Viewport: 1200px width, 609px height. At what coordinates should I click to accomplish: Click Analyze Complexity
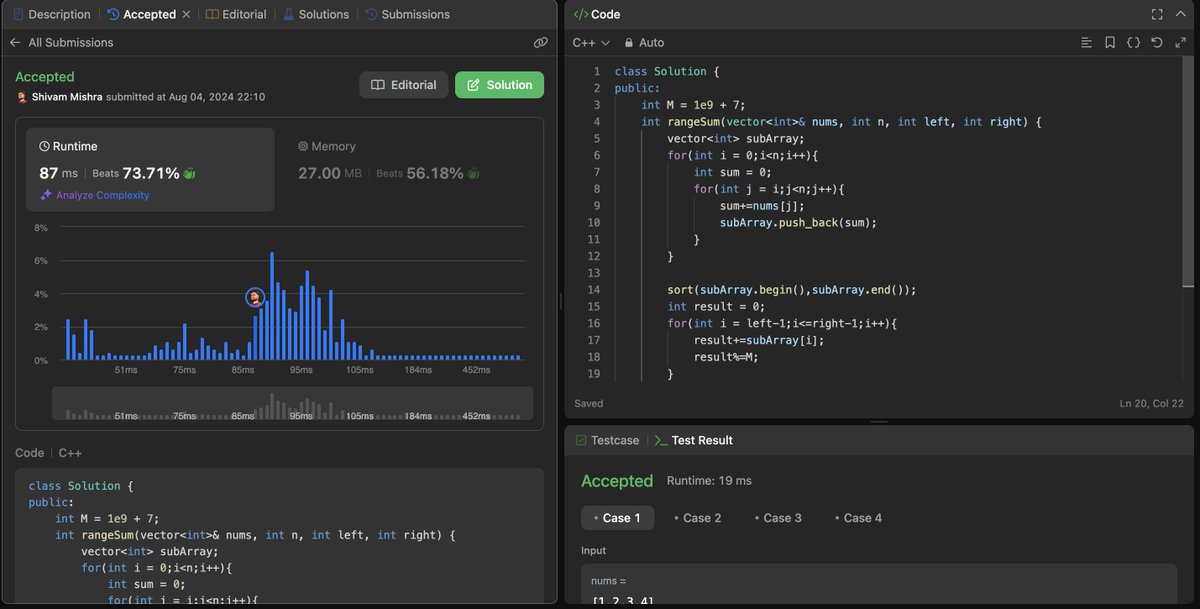pos(94,195)
